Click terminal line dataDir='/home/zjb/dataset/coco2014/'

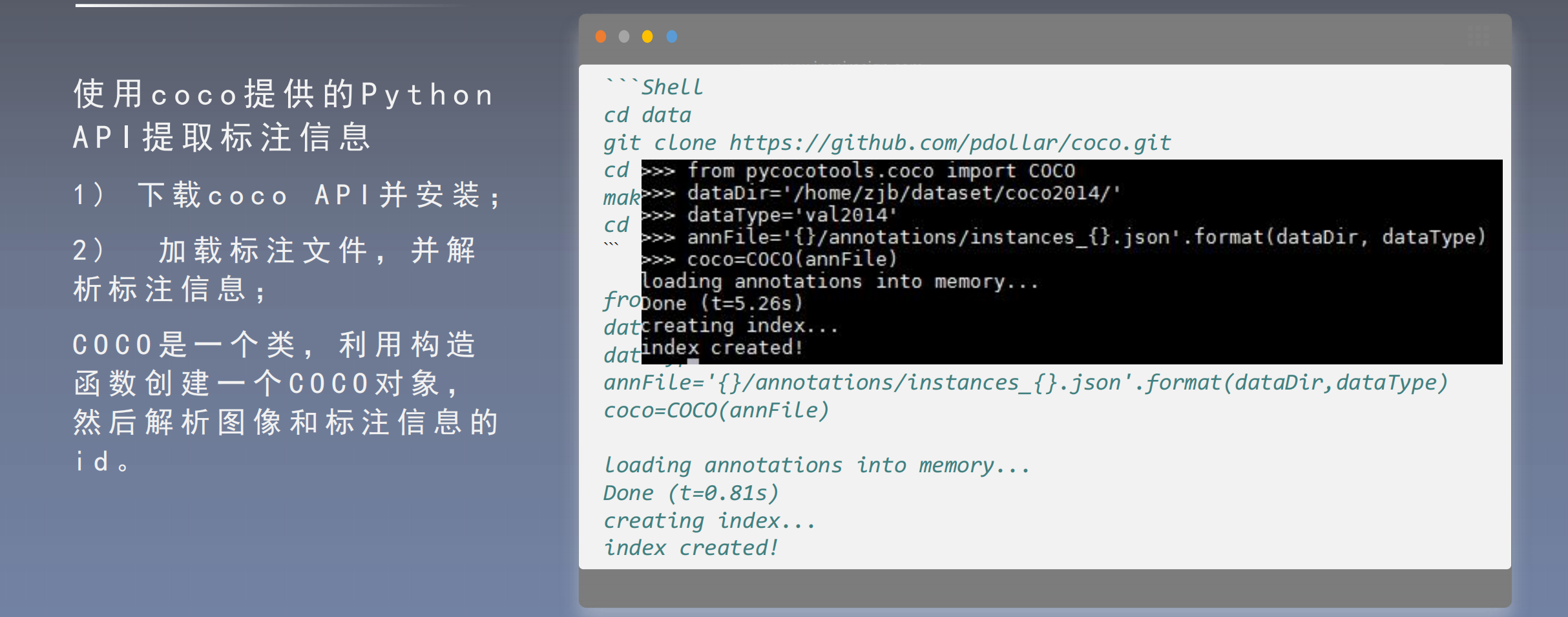(881, 193)
